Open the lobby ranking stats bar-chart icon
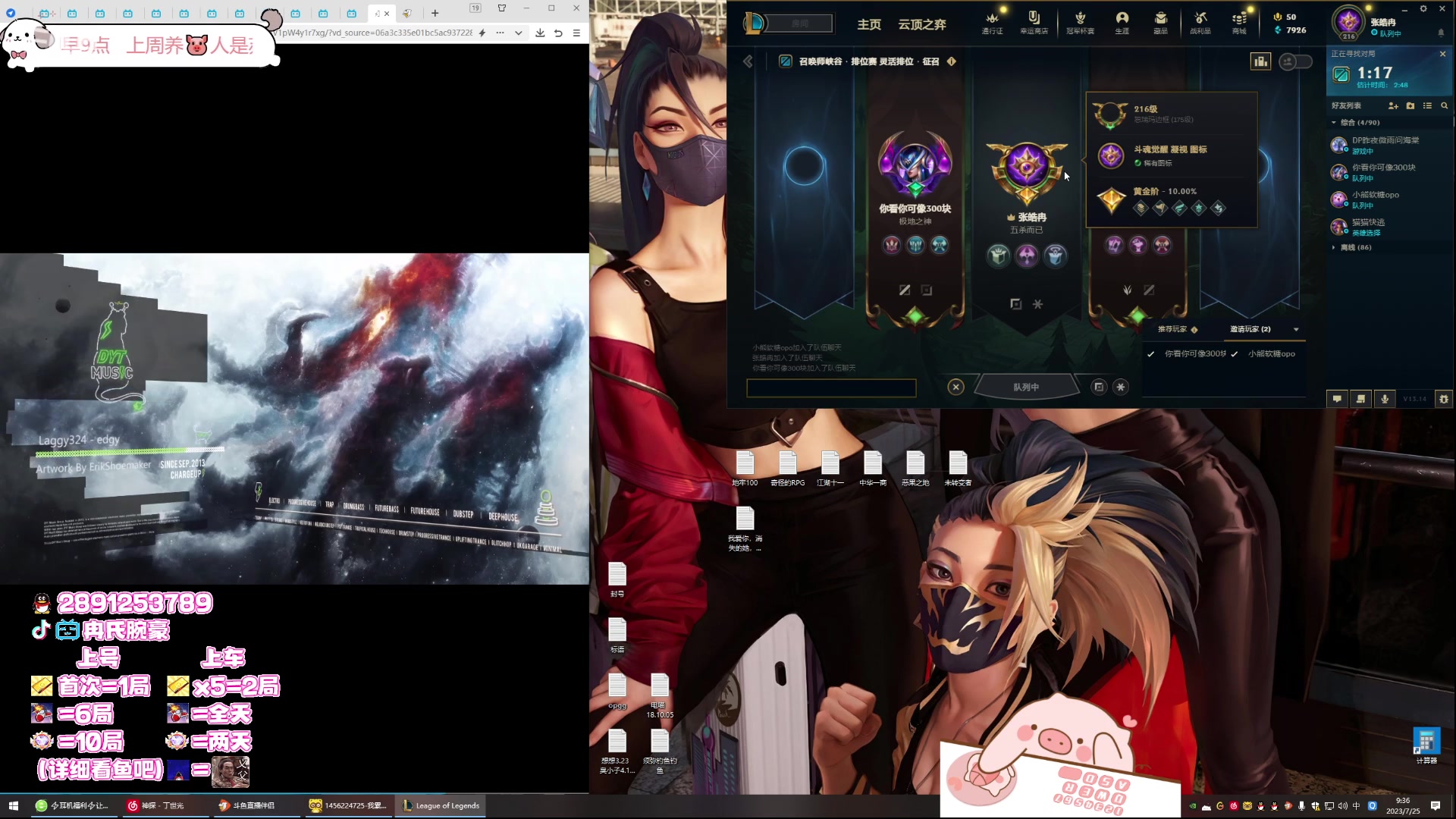 pyautogui.click(x=1260, y=61)
